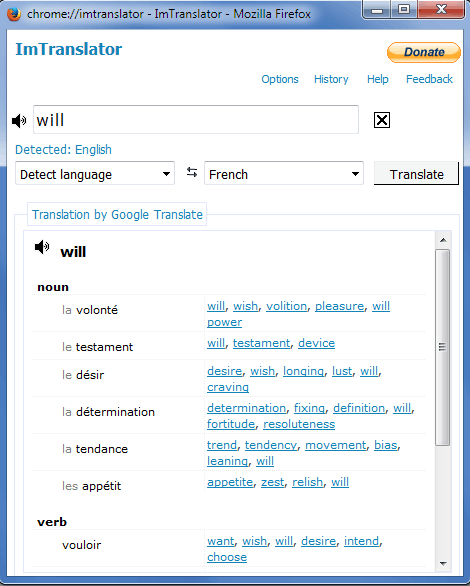Click 'le désir' translation text
Screen dimensions: 470x586
coord(83,375)
